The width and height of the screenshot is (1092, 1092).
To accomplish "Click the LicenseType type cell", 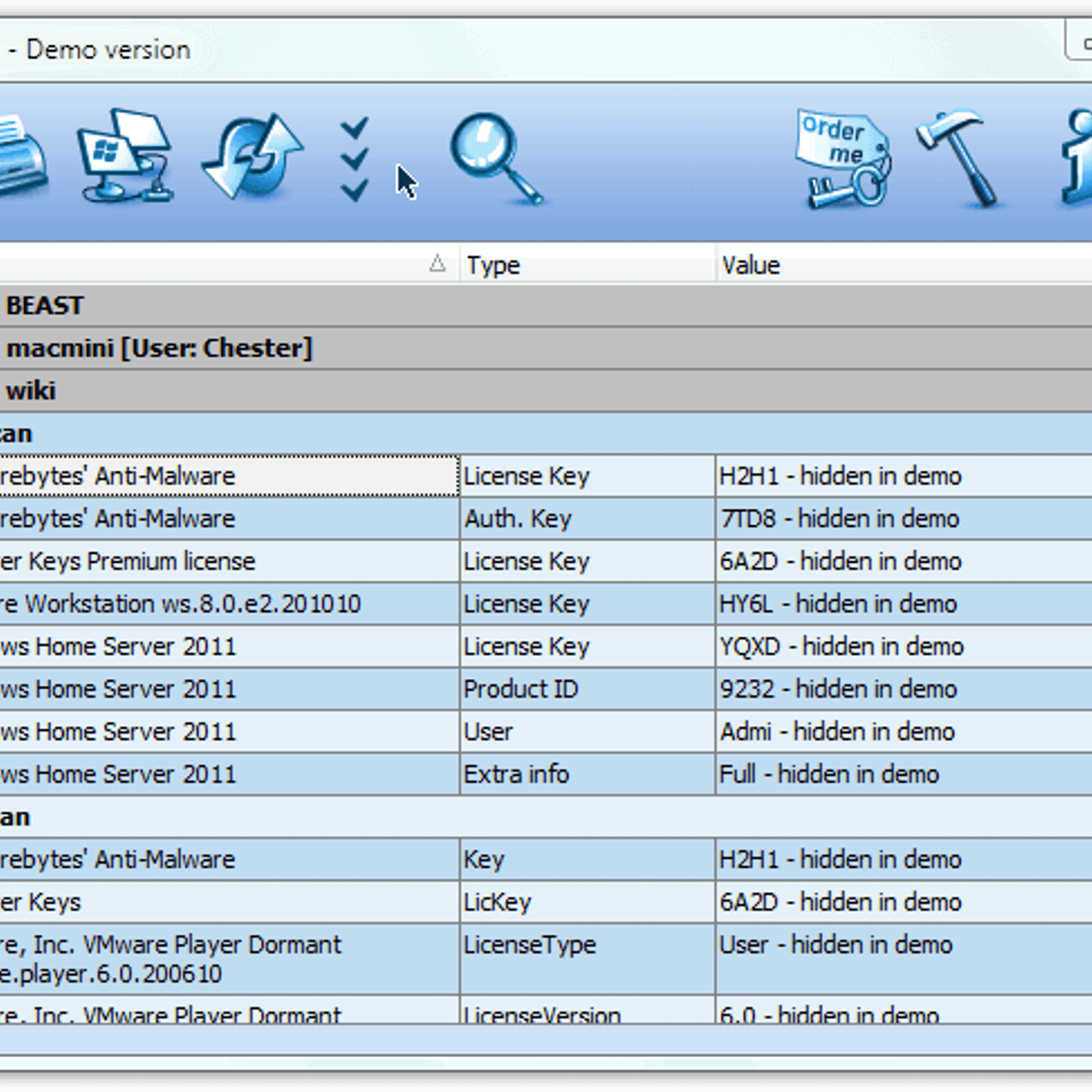I will click(587, 959).
